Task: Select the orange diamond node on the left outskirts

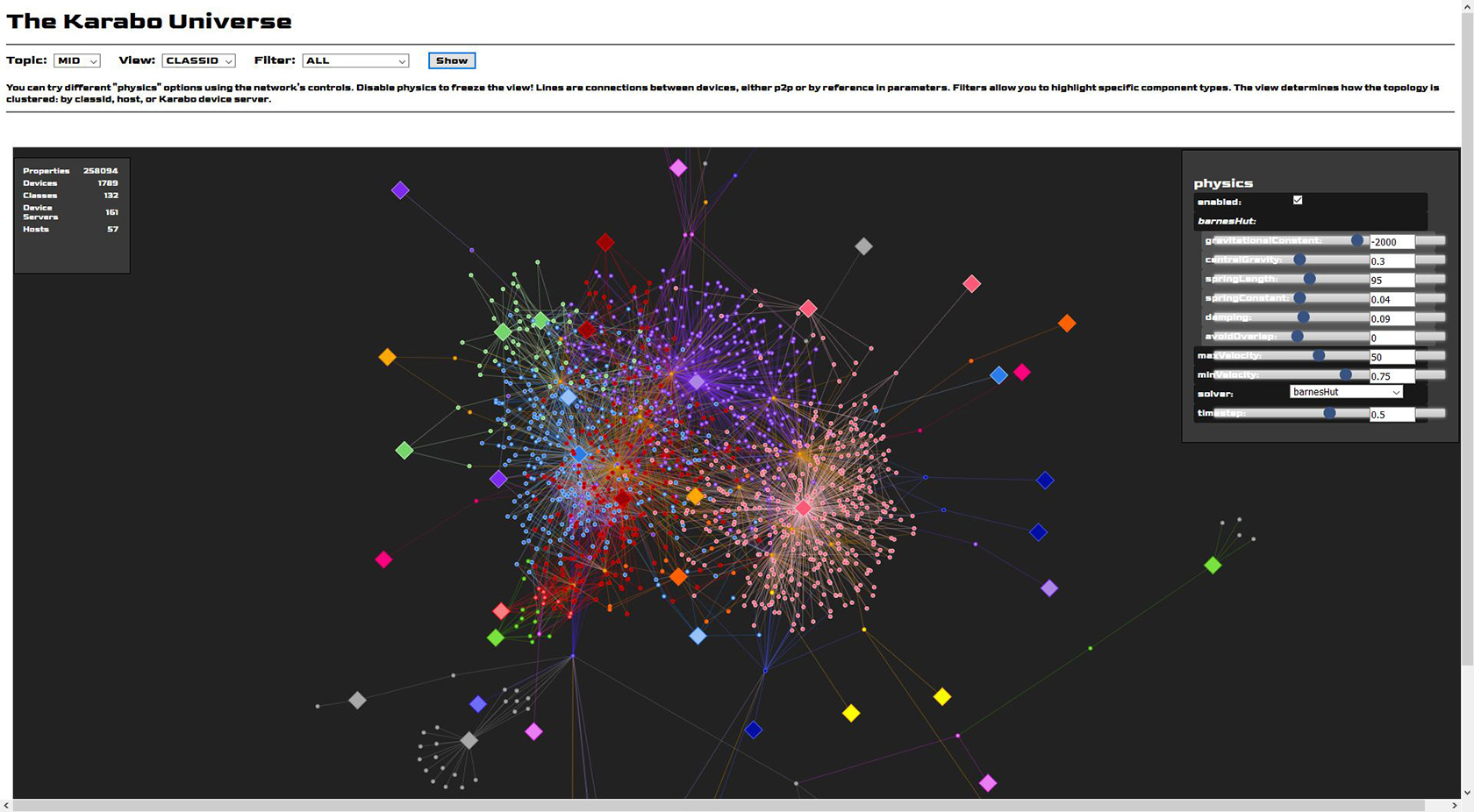Action: [x=387, y=357]
